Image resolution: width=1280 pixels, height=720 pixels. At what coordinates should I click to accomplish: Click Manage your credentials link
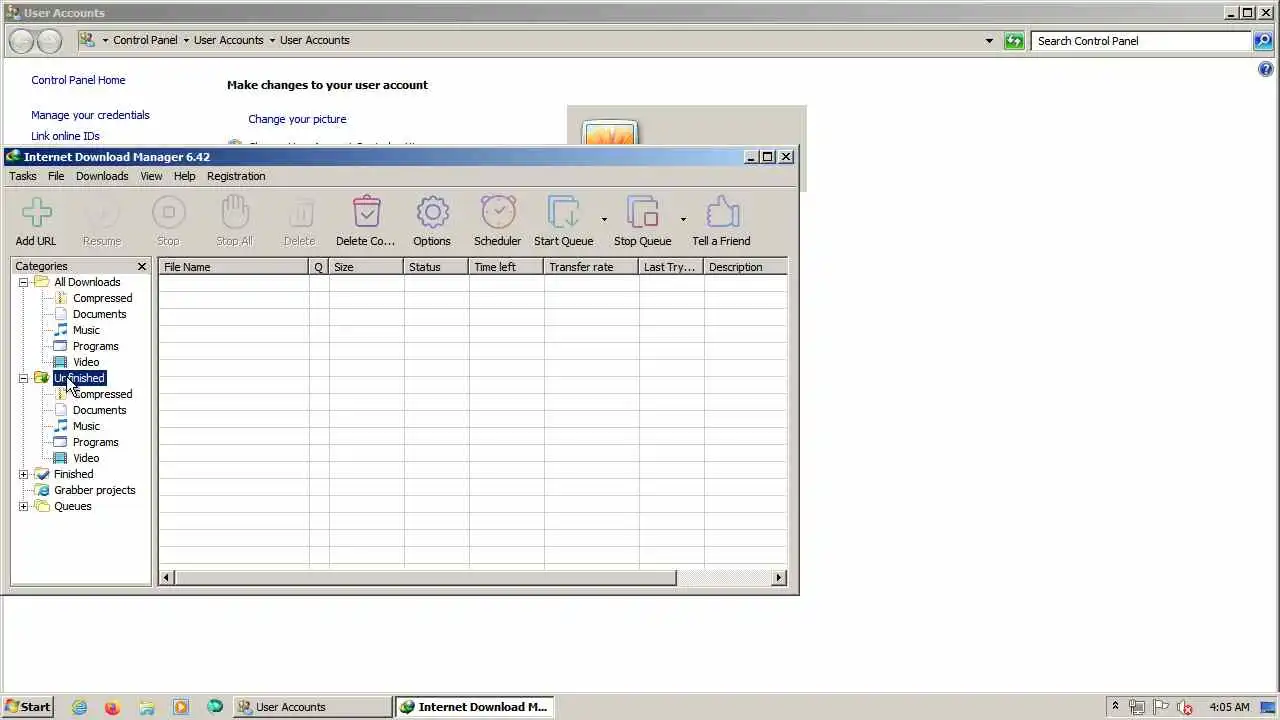[90, 115]
